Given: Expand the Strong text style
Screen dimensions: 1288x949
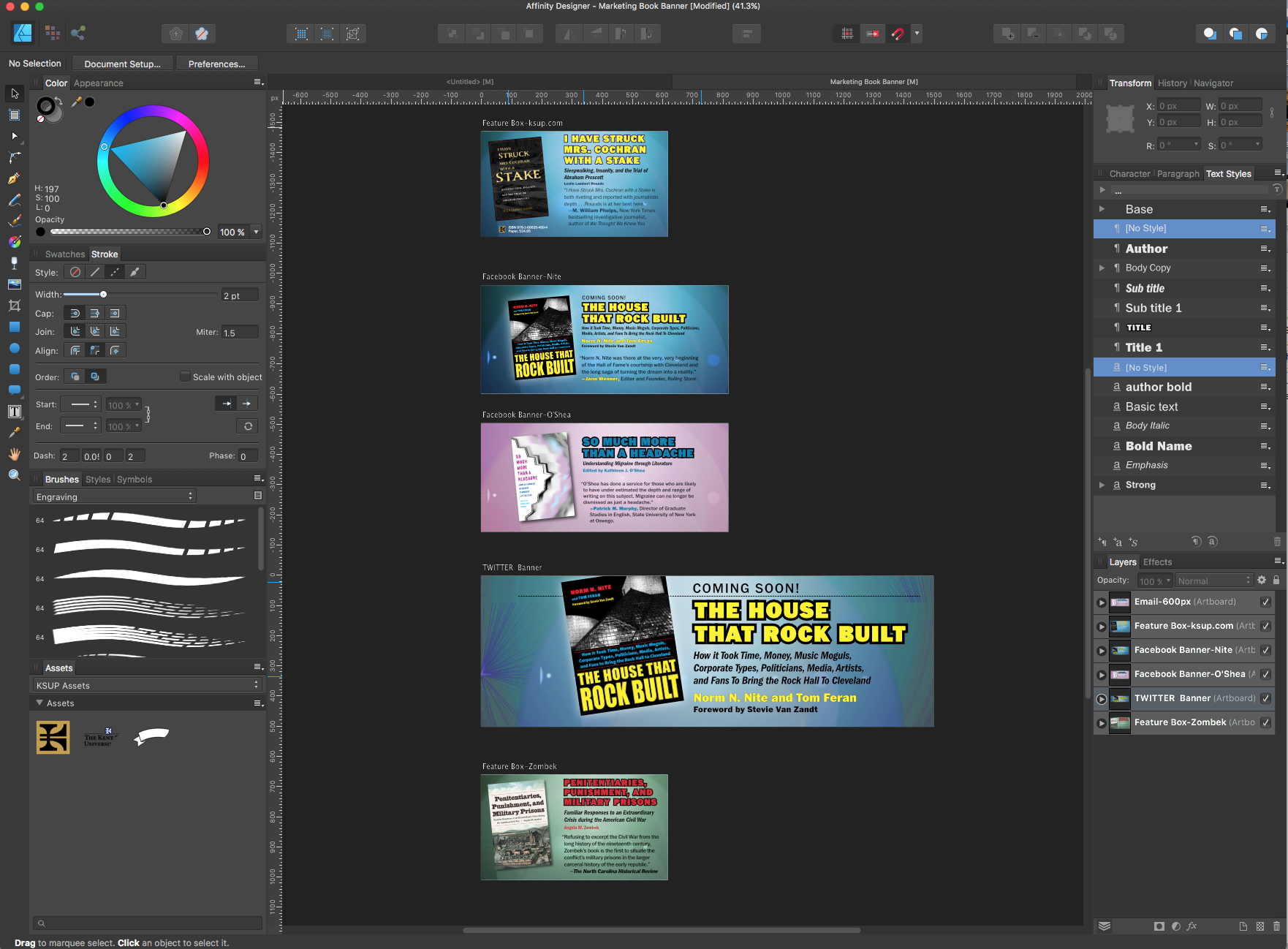Looking at the screenshot, I should (x=1102, y=485).
